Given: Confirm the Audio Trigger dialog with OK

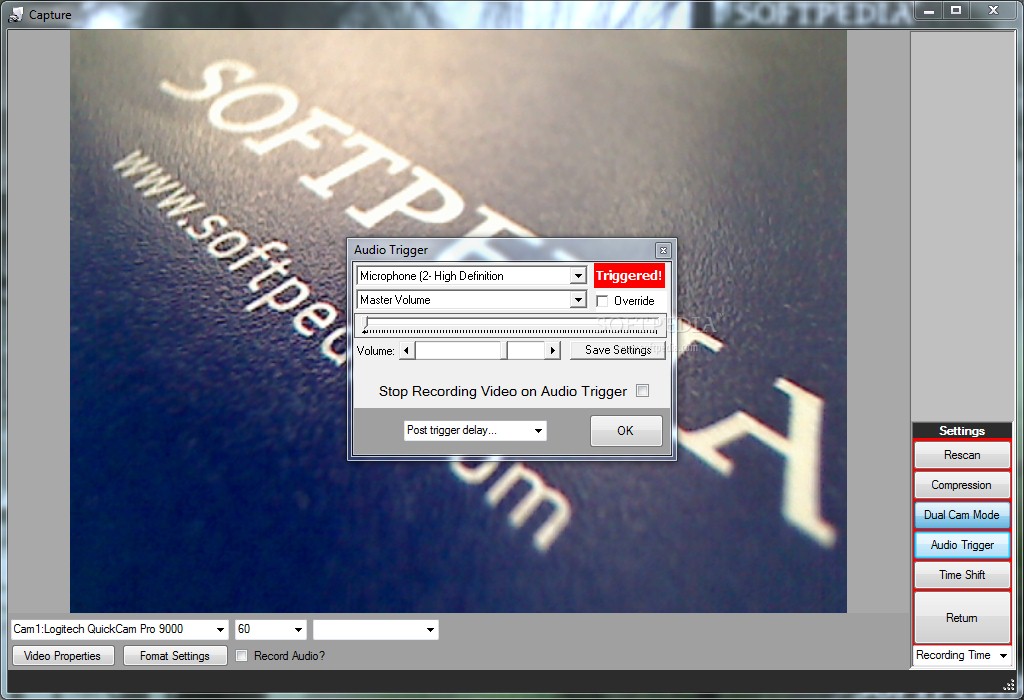Looking at the screenshot, I should pos(626,431).
